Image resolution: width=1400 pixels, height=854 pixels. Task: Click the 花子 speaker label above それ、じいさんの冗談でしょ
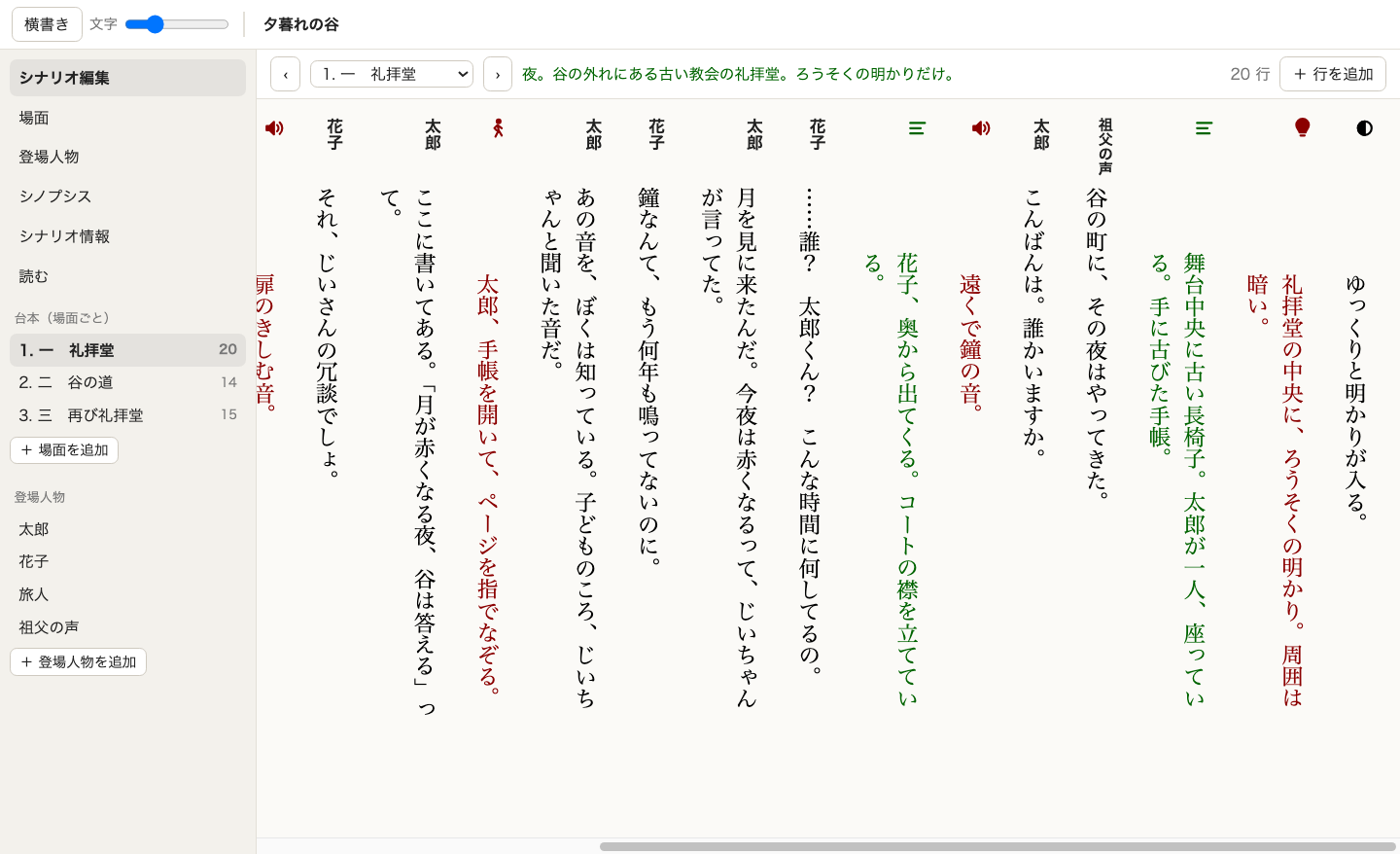click(x=334, y=133)
